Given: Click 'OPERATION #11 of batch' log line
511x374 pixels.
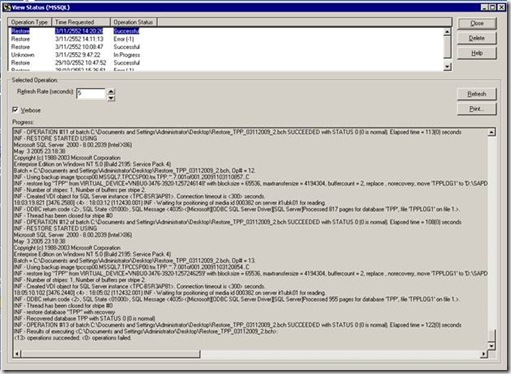Looking at the screenshot, I should [x=237, y=132].
